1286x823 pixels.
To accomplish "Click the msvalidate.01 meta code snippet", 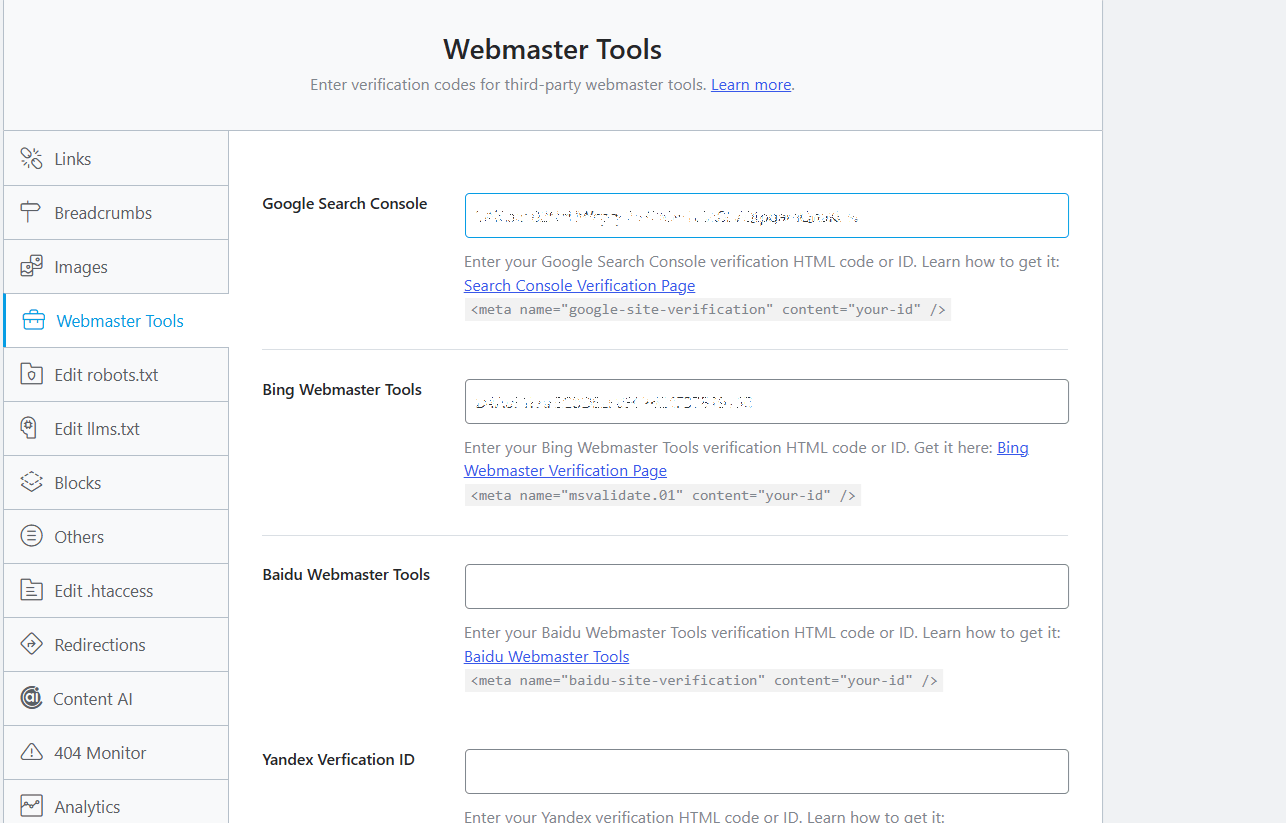I will pos(662,495).
